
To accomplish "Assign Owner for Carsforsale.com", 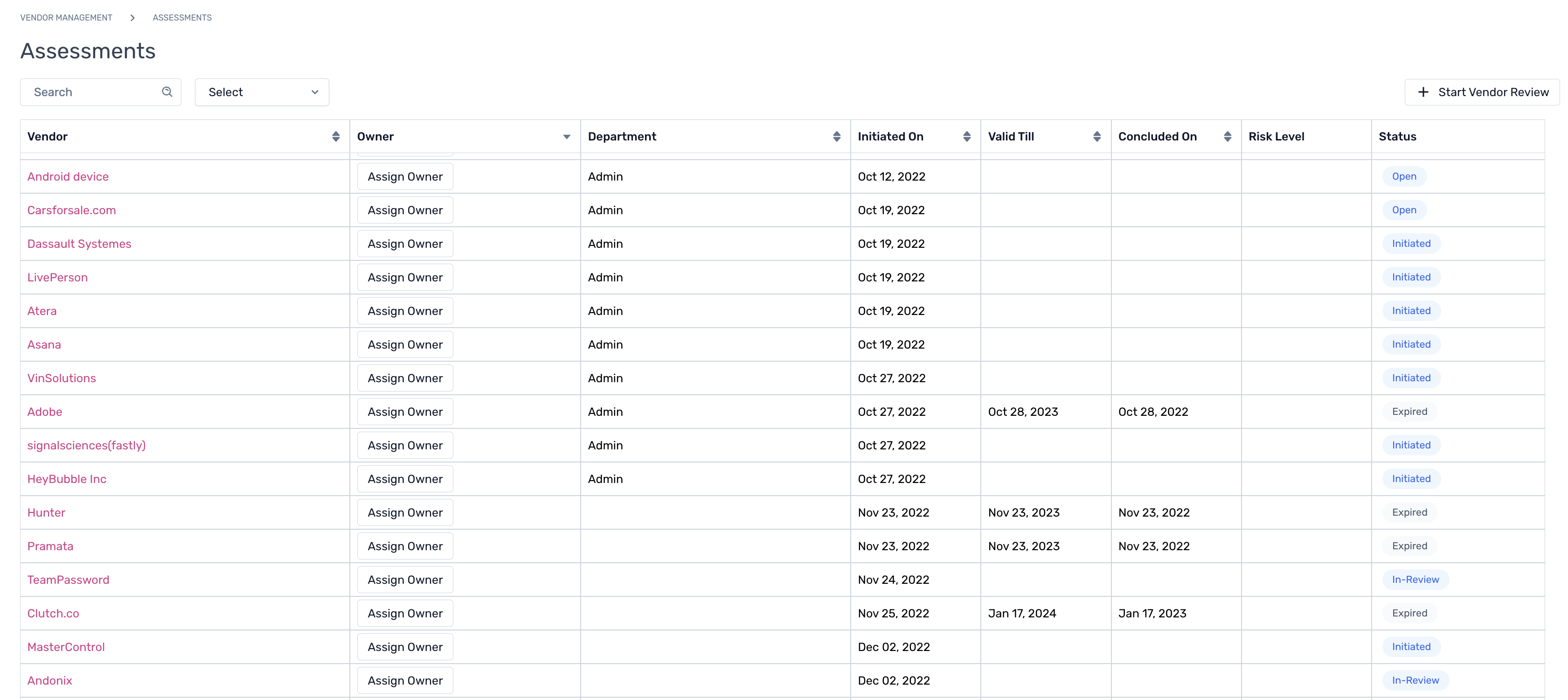I will pyautogui.click(x=405, y=210).
